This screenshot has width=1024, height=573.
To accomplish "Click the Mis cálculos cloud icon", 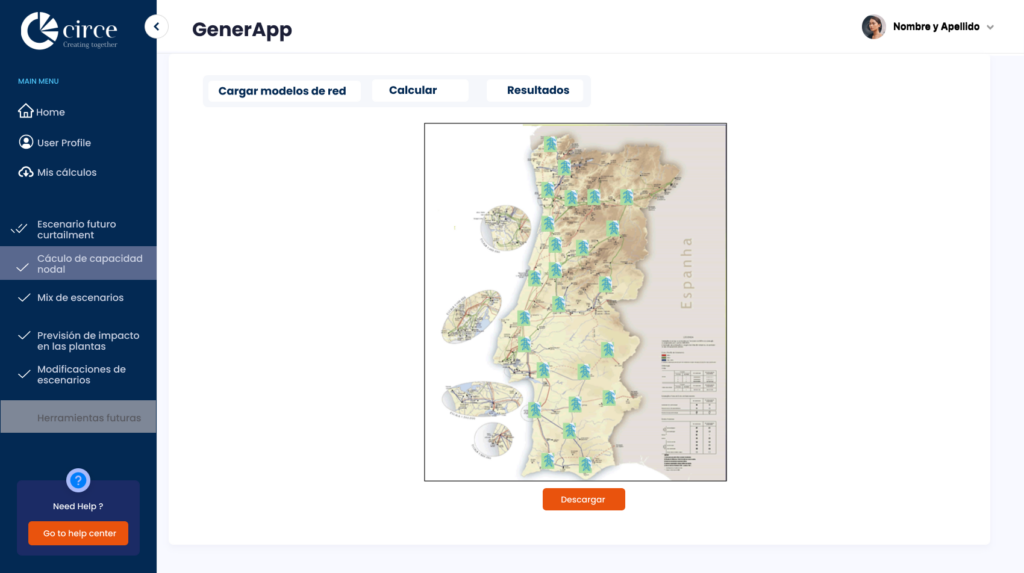I will click(x=26, y=172).
